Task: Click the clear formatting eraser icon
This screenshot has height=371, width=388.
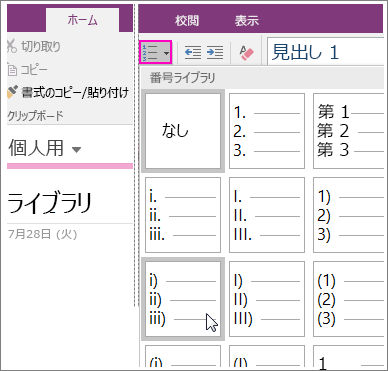Action: click(x=246, y=53)
